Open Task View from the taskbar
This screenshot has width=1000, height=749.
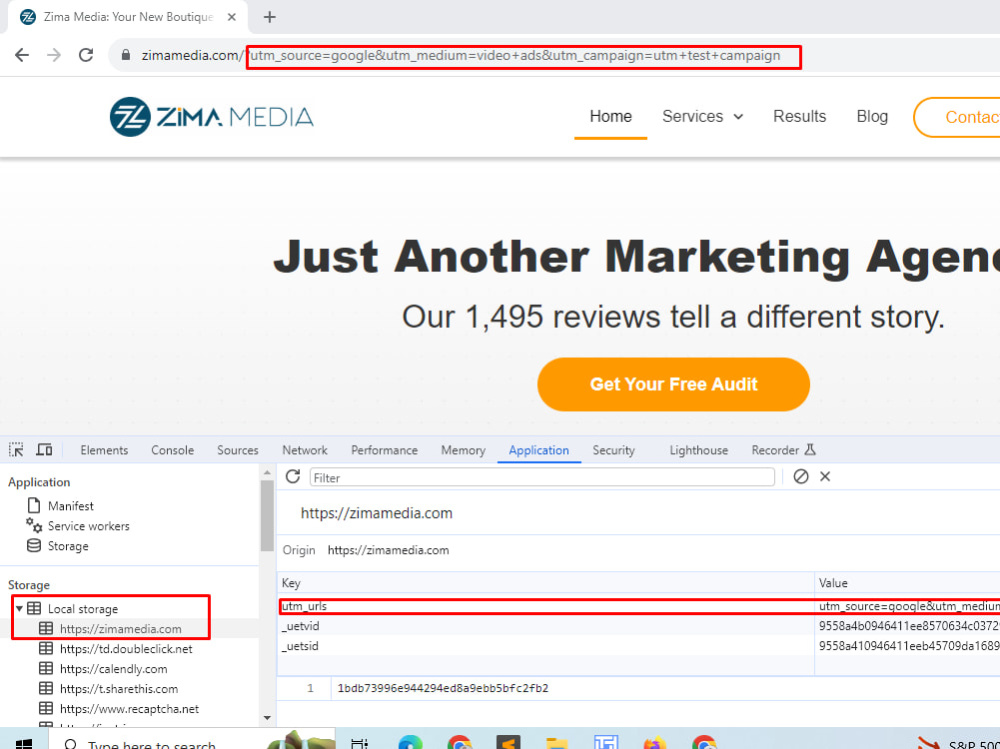pos(360,743)
